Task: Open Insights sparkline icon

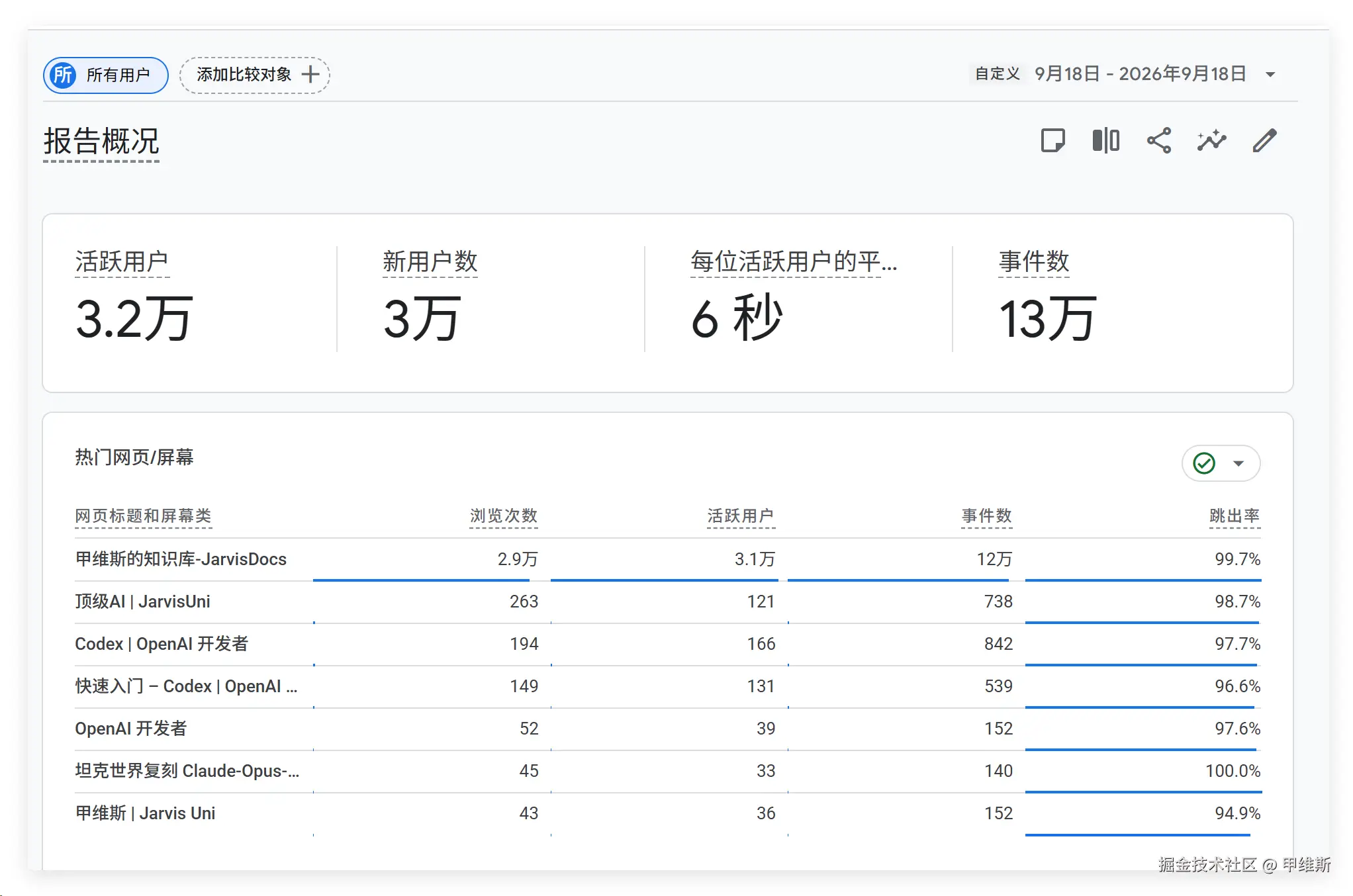Action: pos(1211,140)
